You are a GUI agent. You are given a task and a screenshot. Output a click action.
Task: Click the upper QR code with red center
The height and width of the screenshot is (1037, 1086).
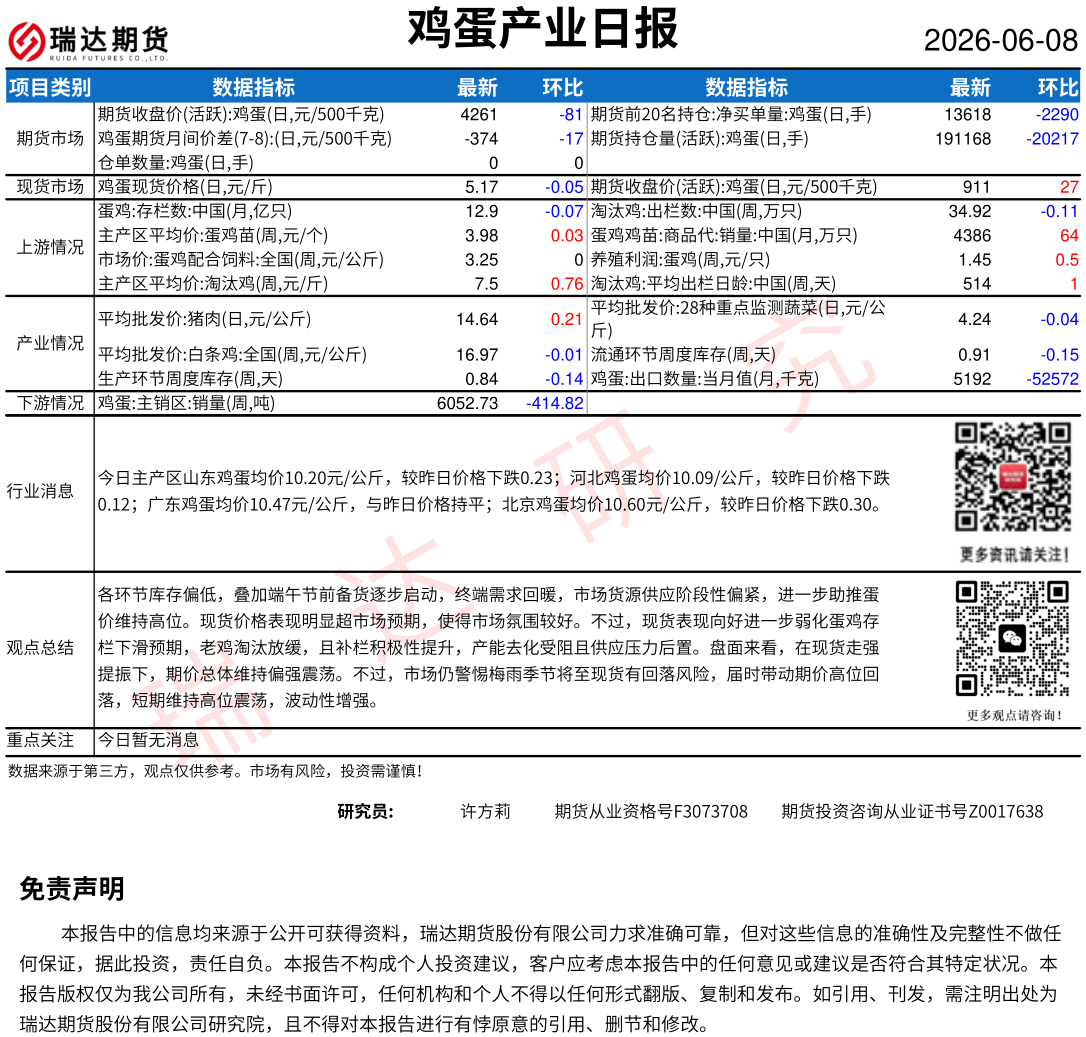coord(1013,477)
